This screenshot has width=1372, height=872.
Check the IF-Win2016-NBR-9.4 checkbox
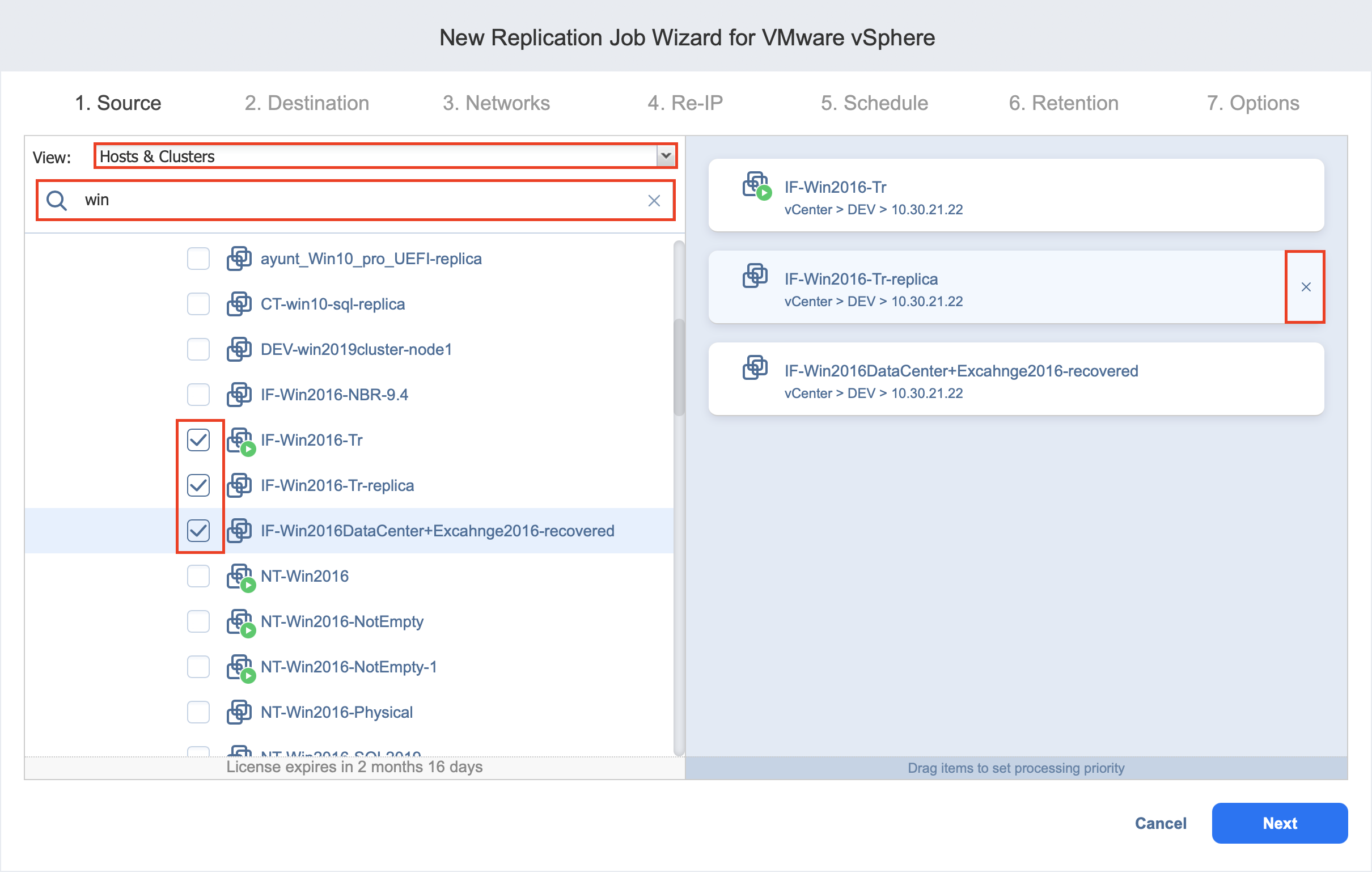tap(198, 395)
